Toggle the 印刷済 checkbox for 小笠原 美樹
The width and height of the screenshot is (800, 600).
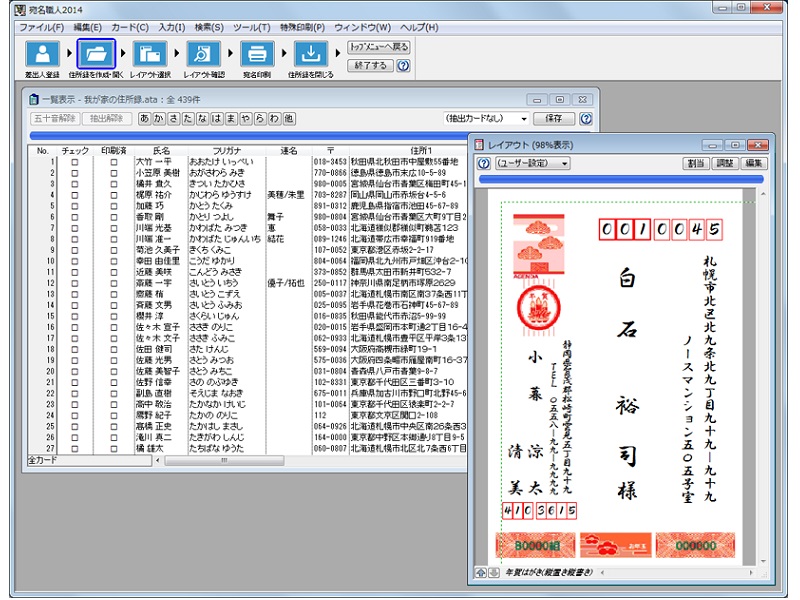(x=113, y=171)
